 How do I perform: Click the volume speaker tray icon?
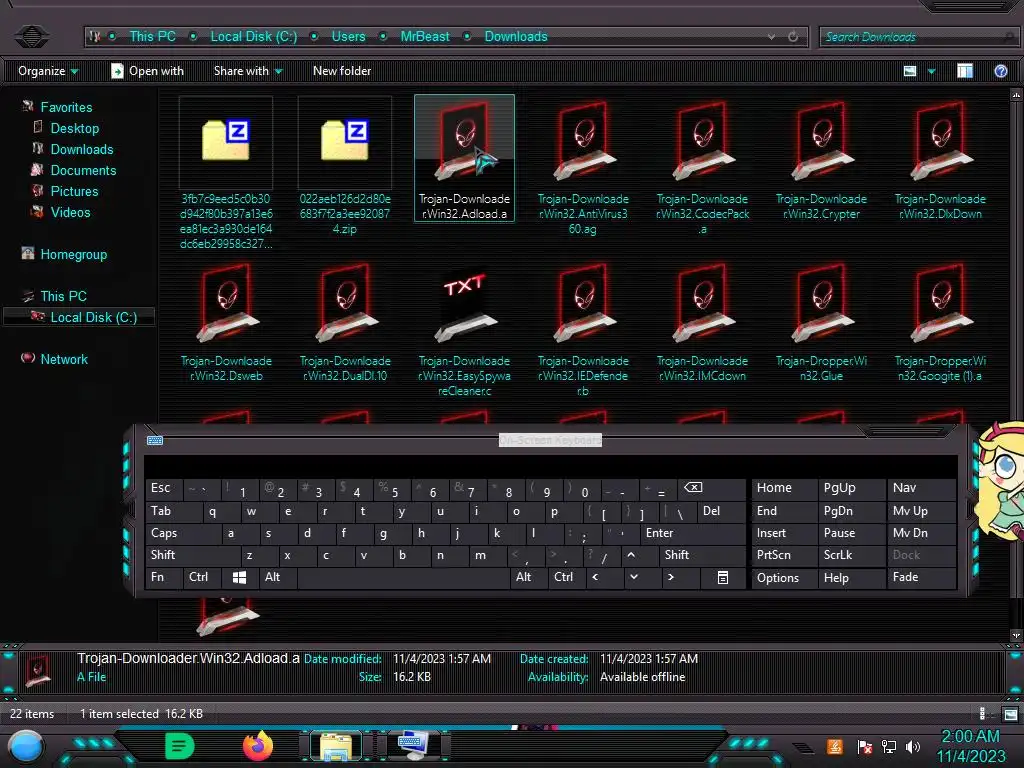(913, 746)
